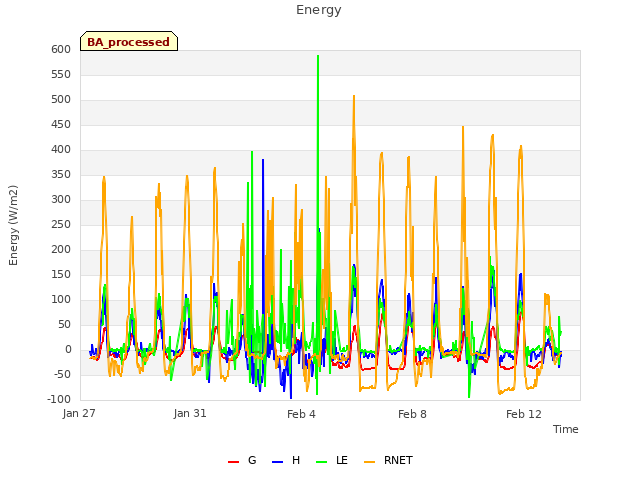Click the green LE legend color marker
This screenshot has width=640, height=480.
coord(322,462)
